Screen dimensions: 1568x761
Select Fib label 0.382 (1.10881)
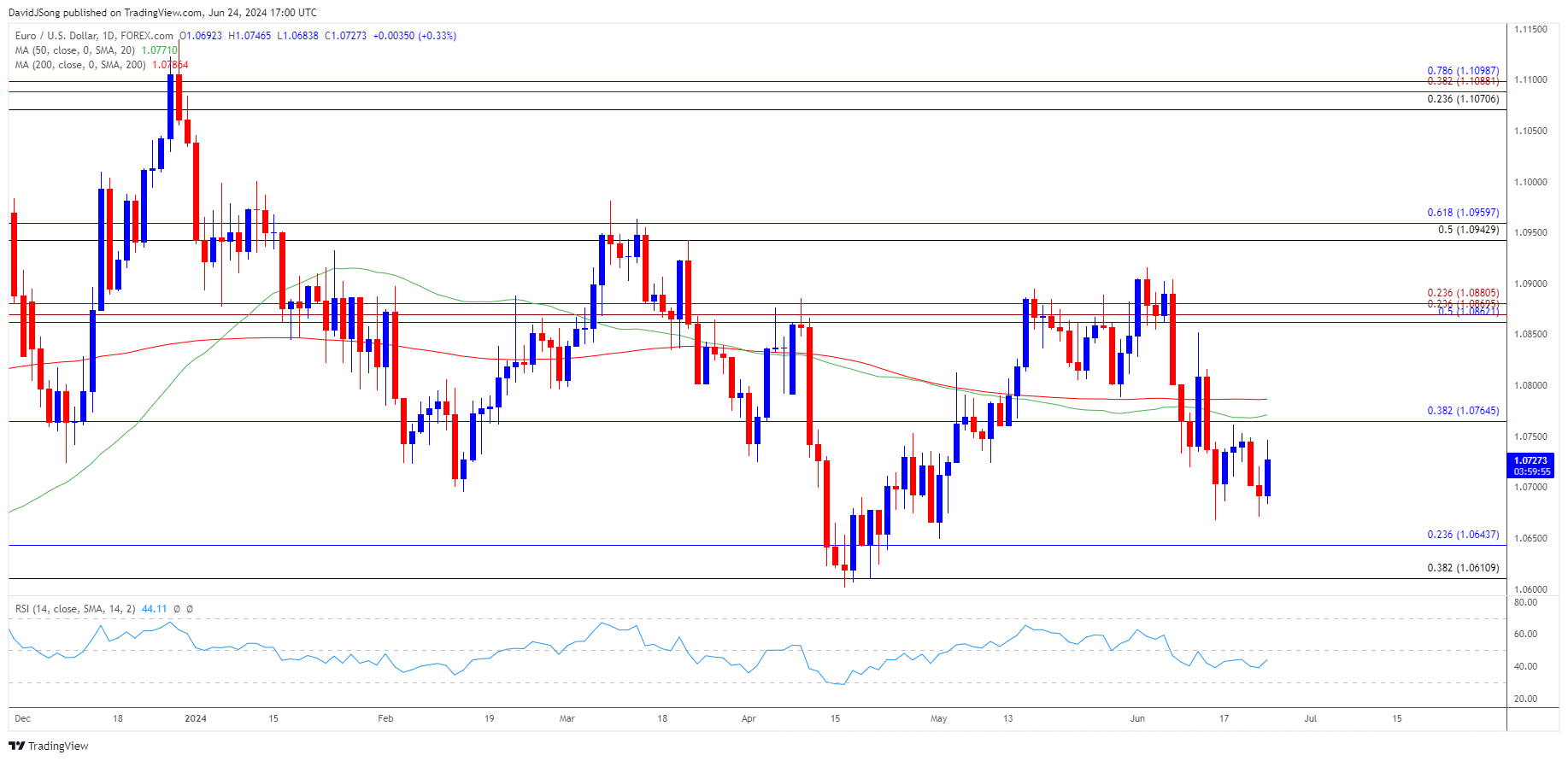tap(1463, 81)
